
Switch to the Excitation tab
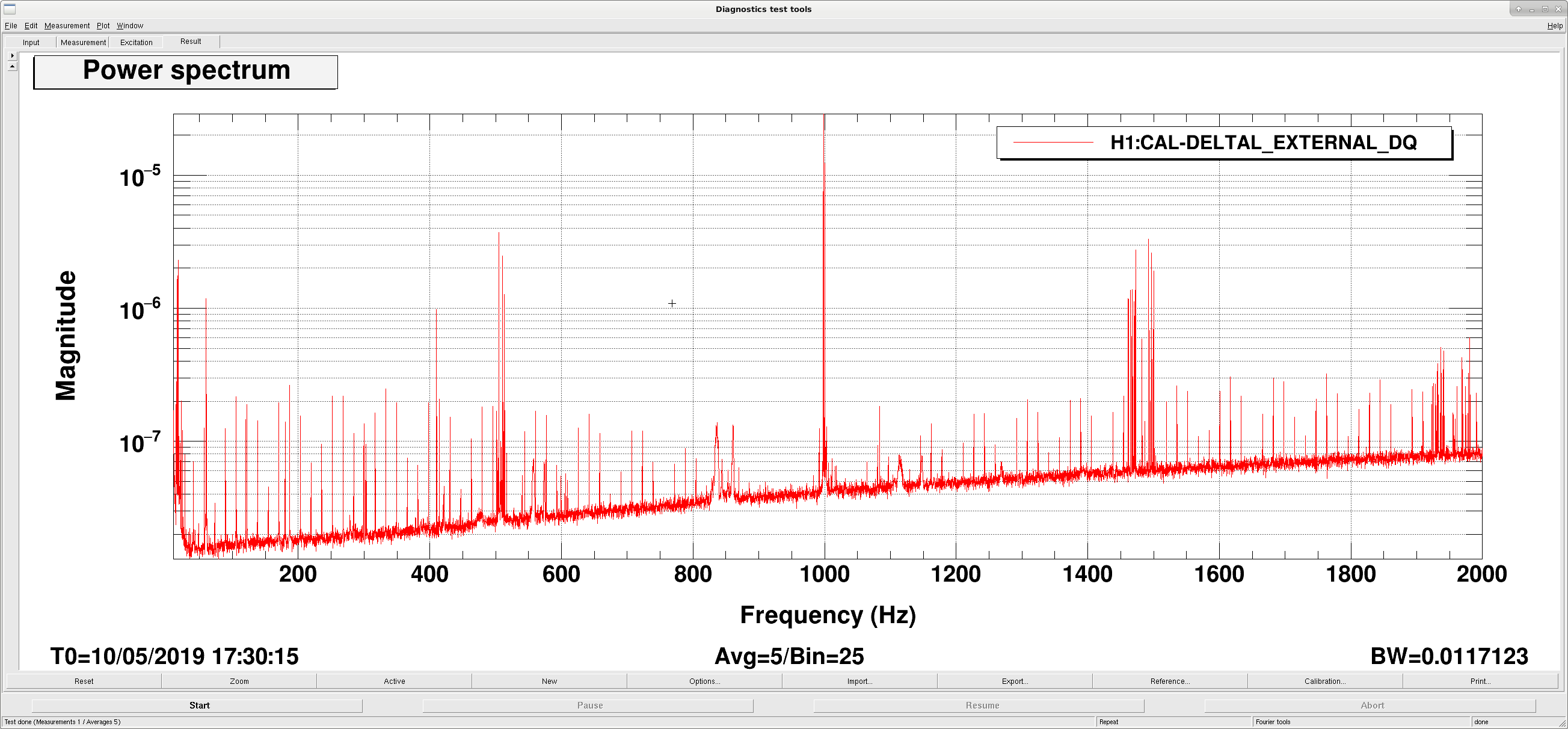point(137,43)
